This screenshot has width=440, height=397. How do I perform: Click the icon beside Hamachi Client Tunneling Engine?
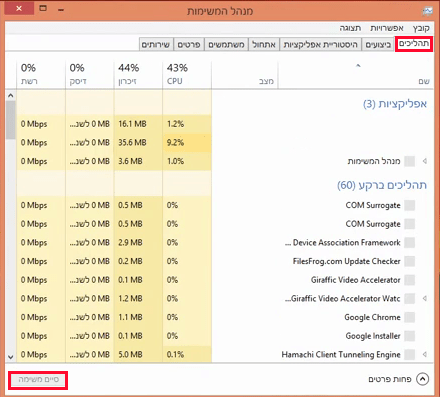click(x=409, y=354)
